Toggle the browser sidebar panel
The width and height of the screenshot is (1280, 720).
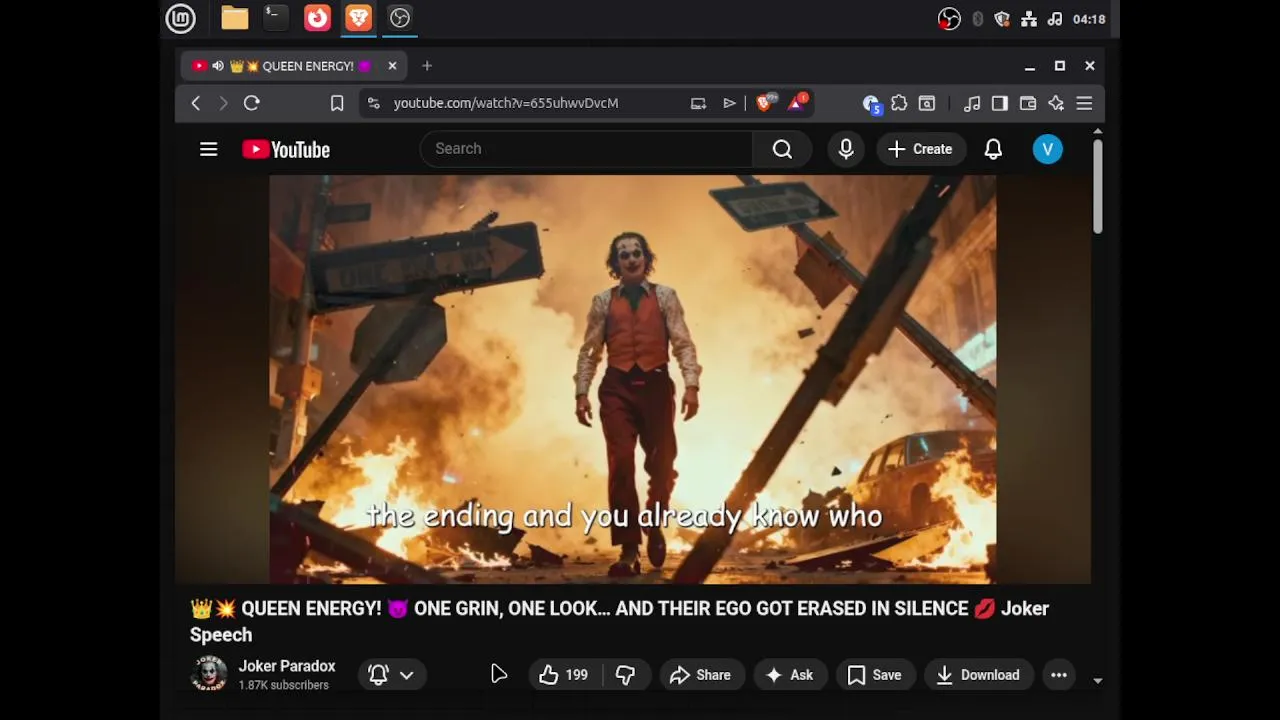coord(1000,103)
